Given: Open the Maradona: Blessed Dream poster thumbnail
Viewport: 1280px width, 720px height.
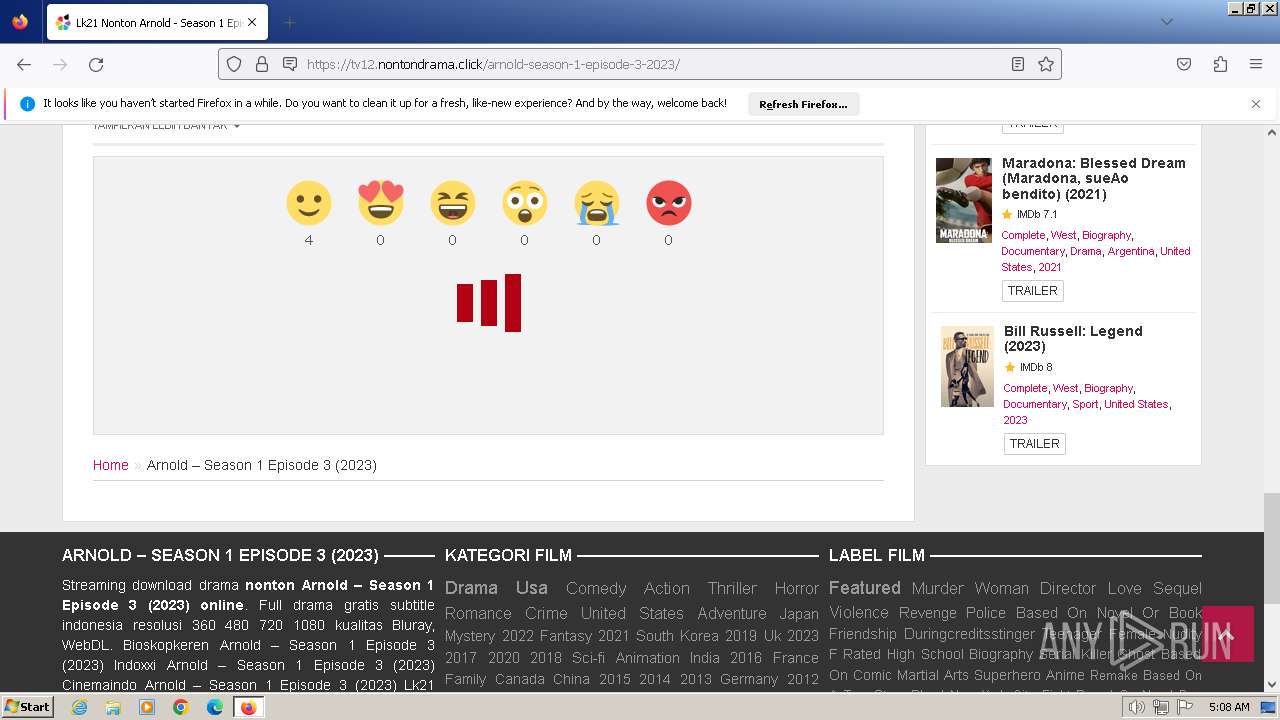Looking at the screenshot, I should coord(964,200).
